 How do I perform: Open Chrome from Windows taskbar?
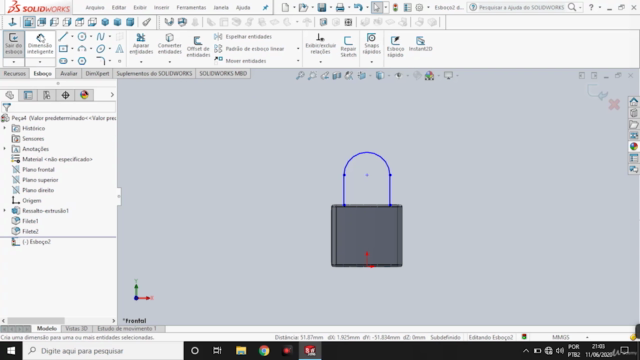(x=264, y=351)
